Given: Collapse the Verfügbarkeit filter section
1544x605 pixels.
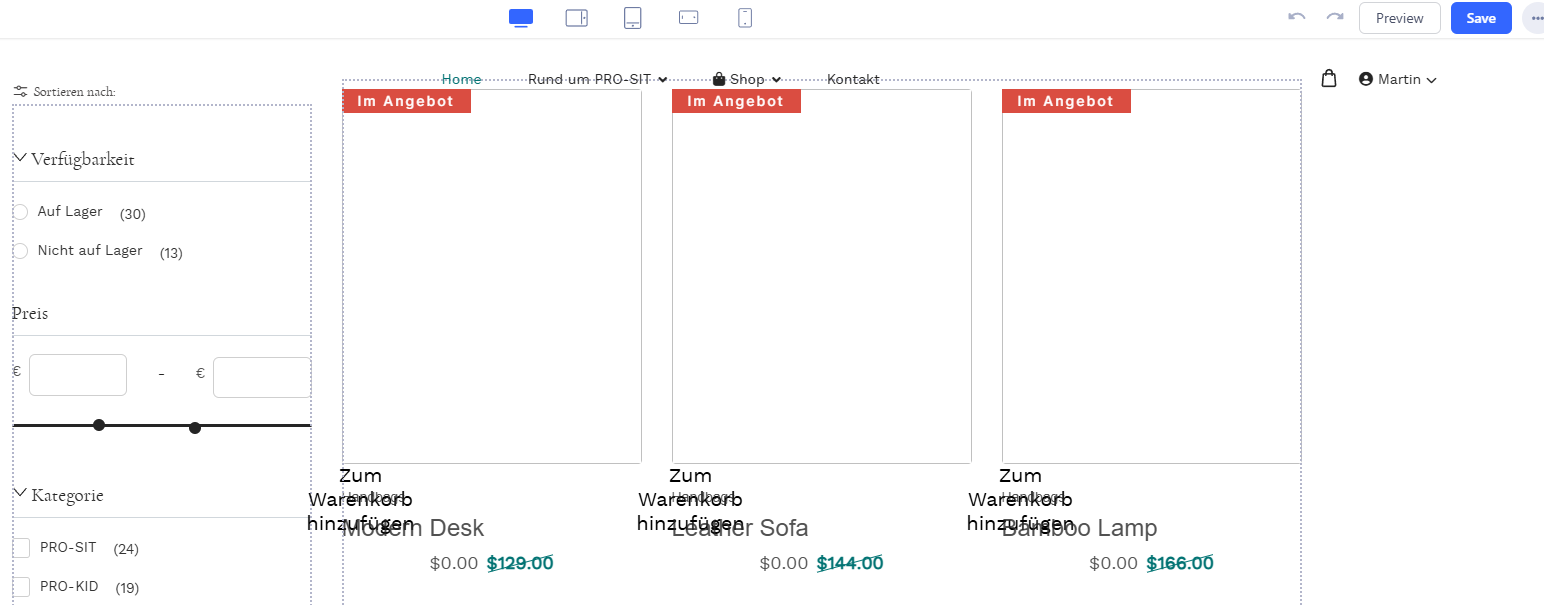Looking at the screenshot, I should tap(20, 158).
